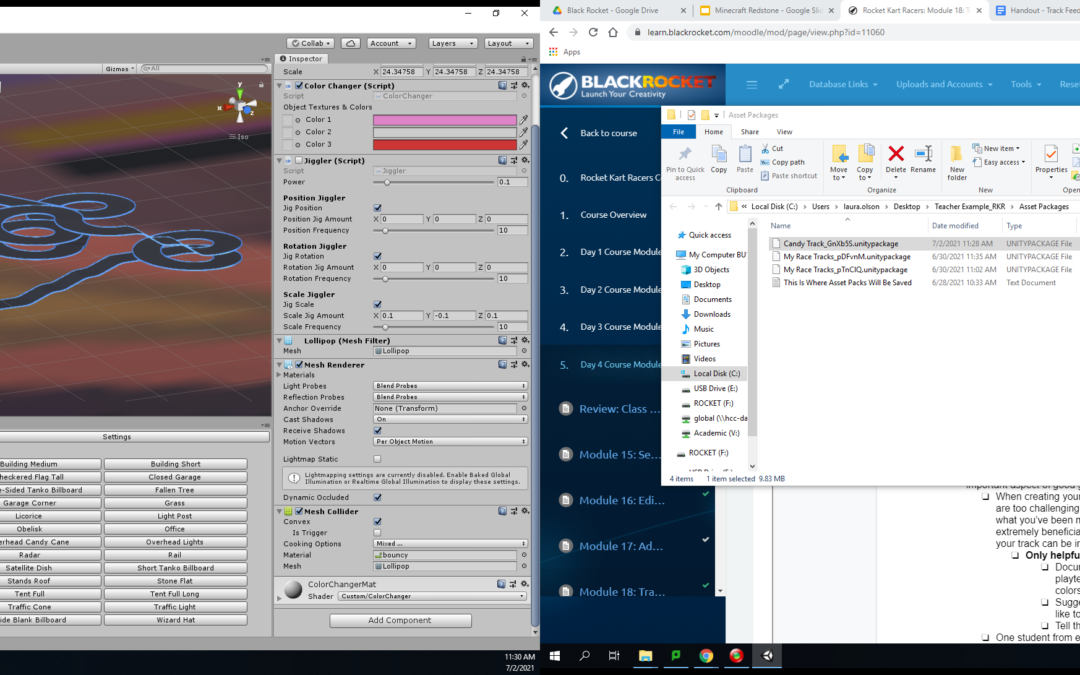
Task: Switch to the Share ribbon tab
Action: [x=749, y=132]
